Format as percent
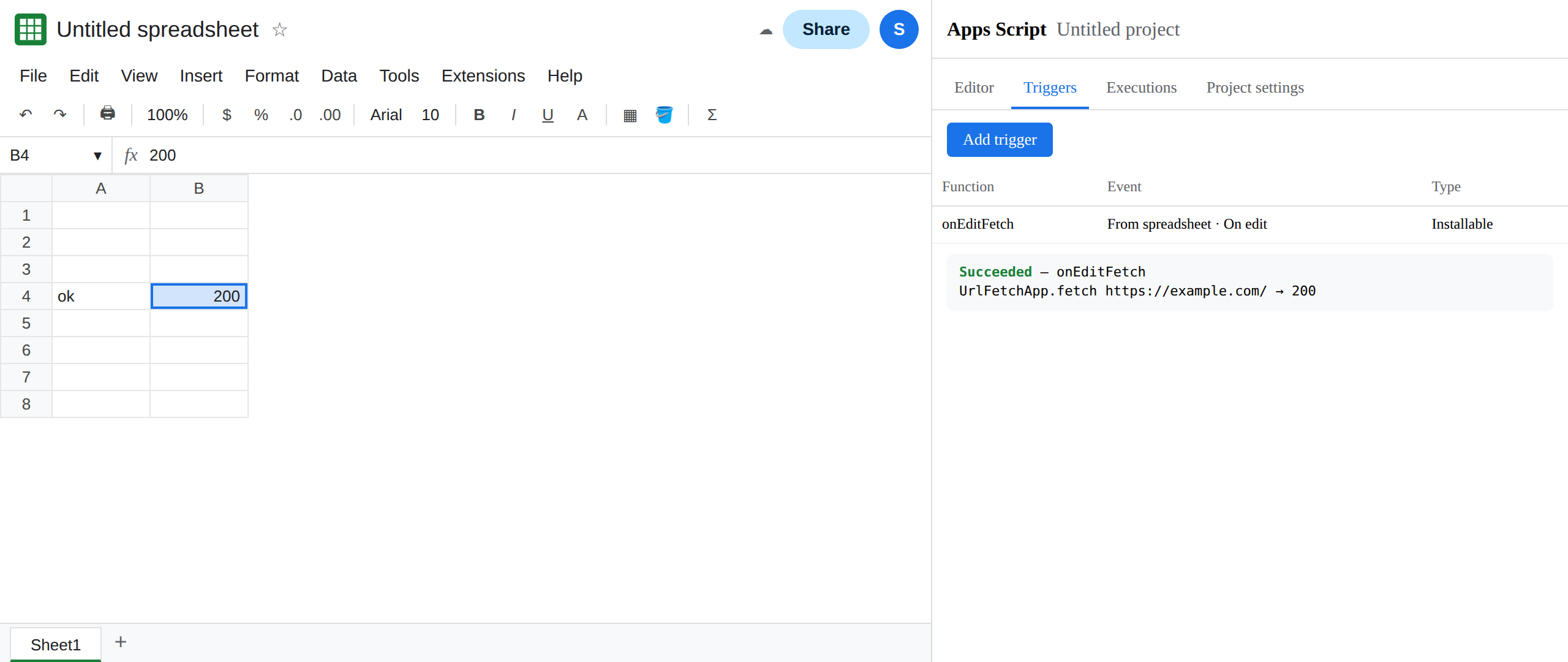Viewport: 1568px width, 662px height. pyautogui.click(x=261, y=115)
